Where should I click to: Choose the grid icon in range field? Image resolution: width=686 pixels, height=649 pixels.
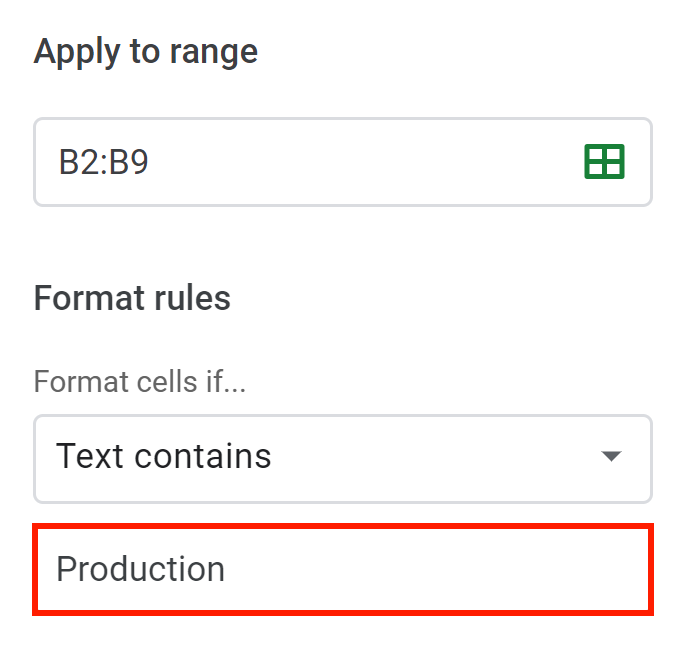(604, 161)
